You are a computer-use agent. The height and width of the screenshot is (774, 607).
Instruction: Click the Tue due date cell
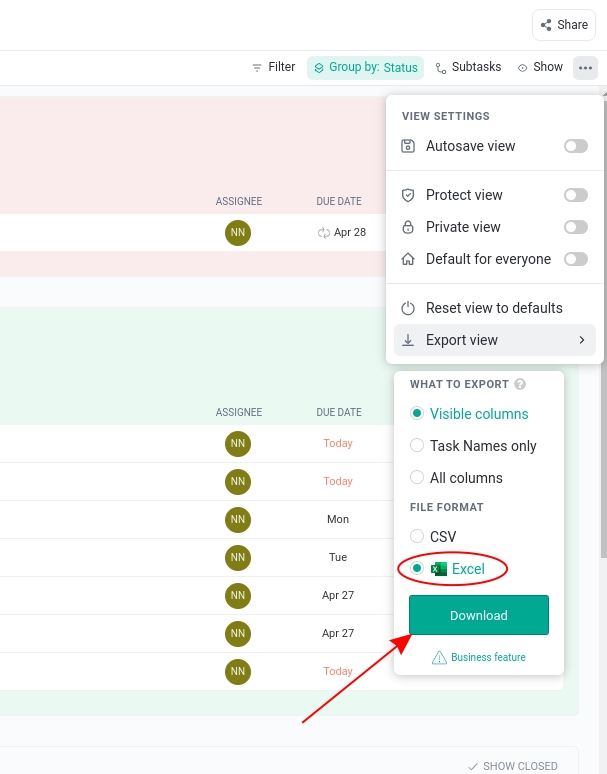pos(338,557)
